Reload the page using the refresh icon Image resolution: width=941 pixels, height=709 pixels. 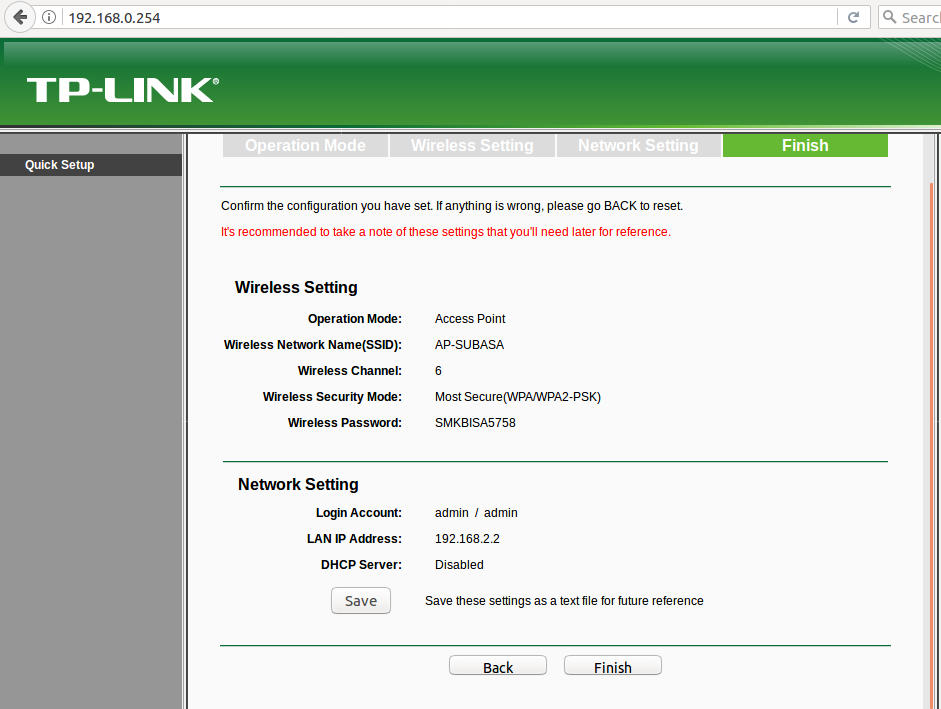pos(853,17)
